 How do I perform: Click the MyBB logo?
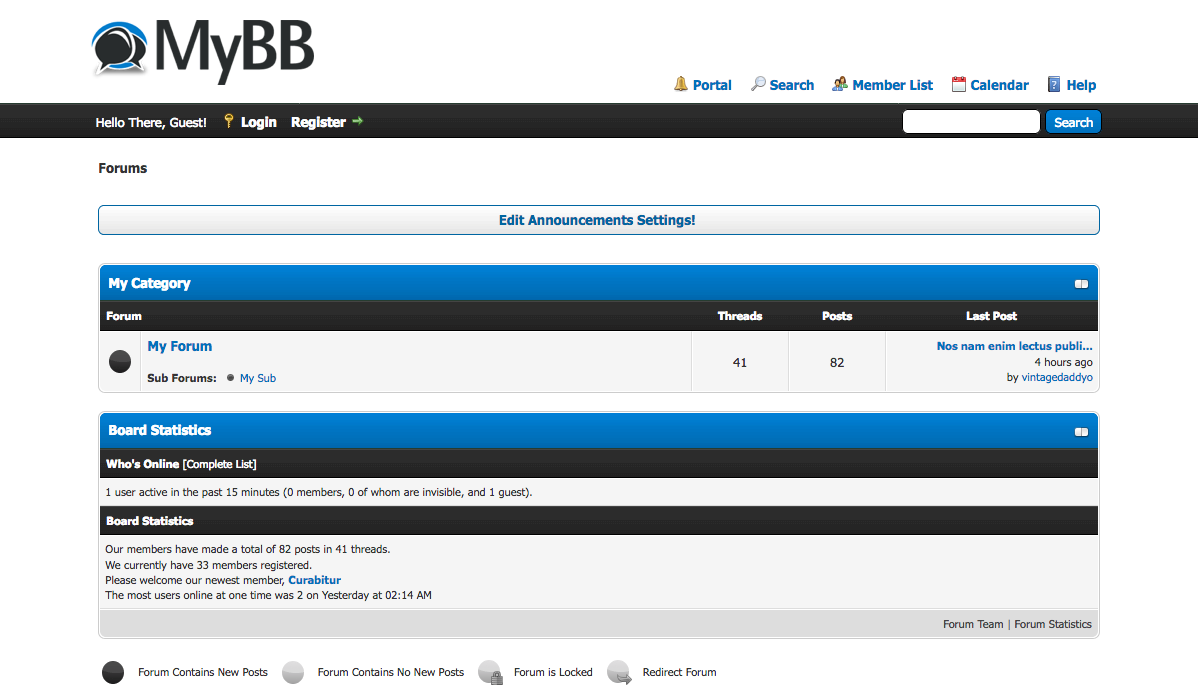pyautogui.click(x=203, y=49)
